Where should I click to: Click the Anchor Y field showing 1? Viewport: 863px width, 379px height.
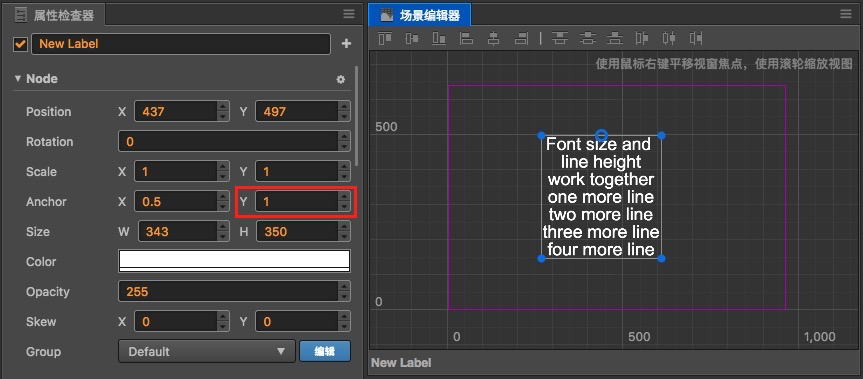(x=297, y=201)
